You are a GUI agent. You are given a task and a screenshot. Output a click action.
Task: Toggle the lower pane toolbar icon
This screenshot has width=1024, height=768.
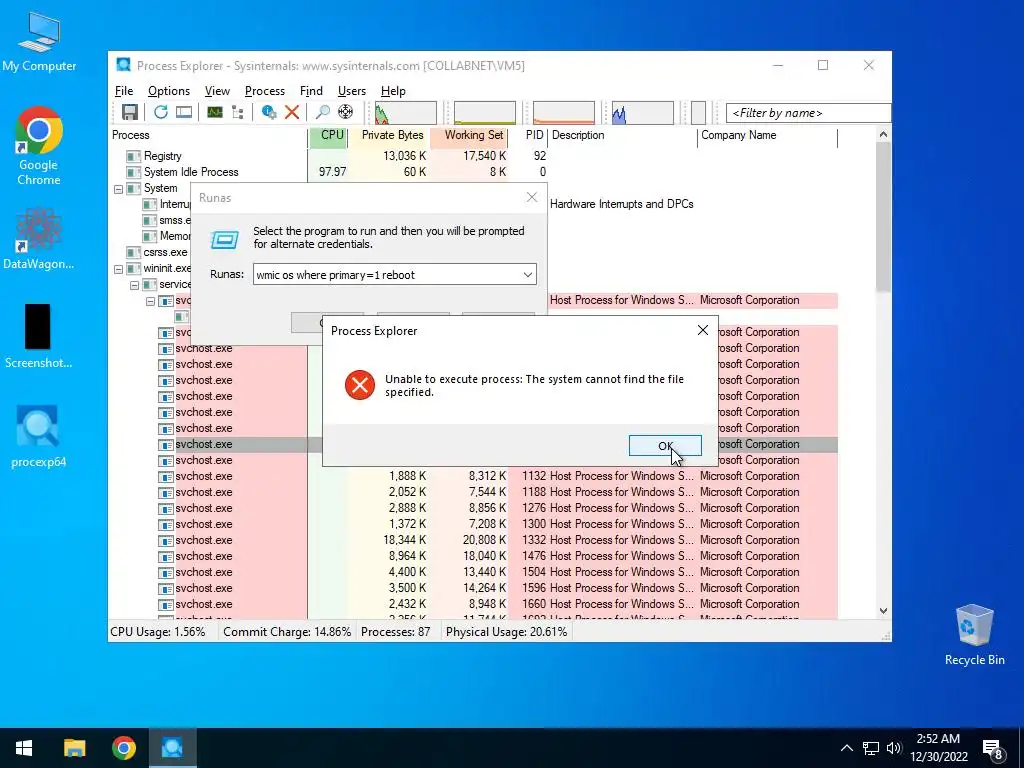(x=184, y=112)
